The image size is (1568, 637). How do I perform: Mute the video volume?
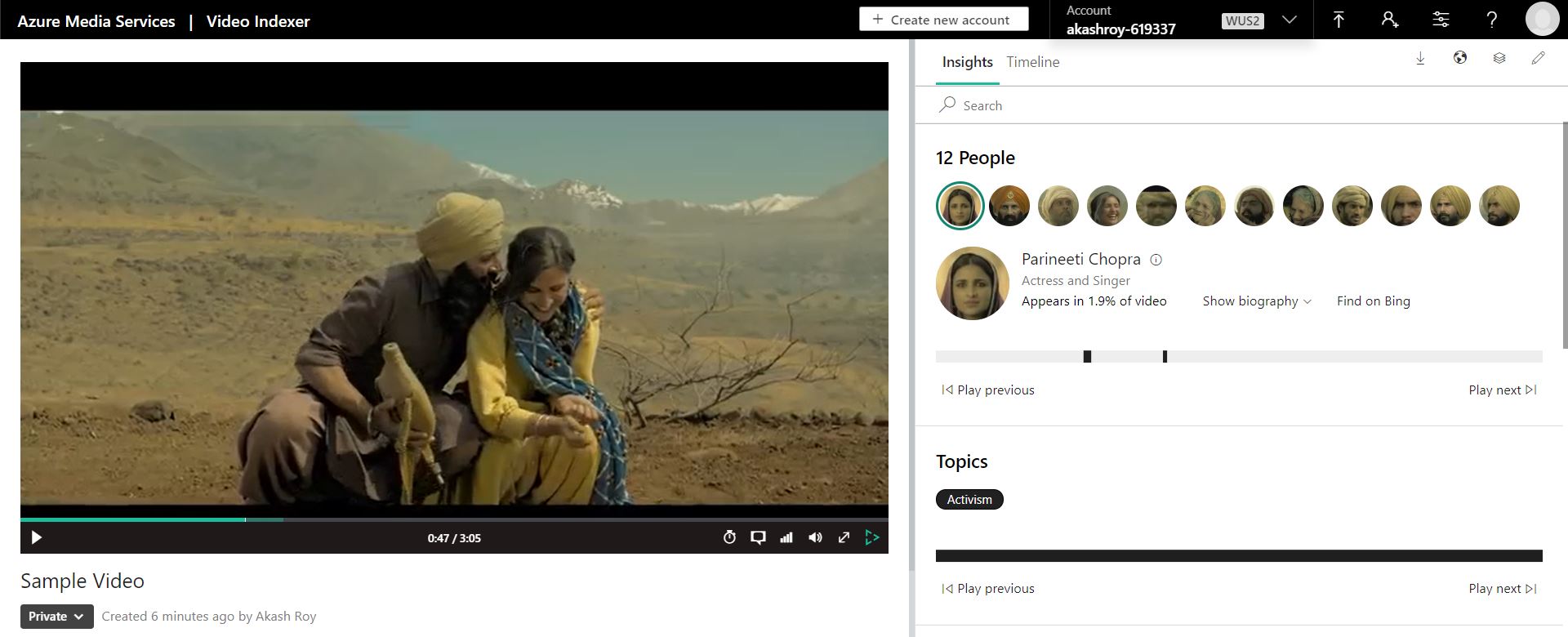[x=815, y=537]
